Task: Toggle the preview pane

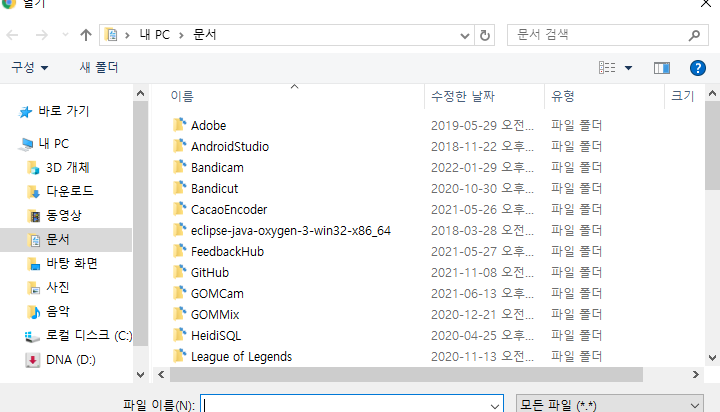Action: [662, 68]
